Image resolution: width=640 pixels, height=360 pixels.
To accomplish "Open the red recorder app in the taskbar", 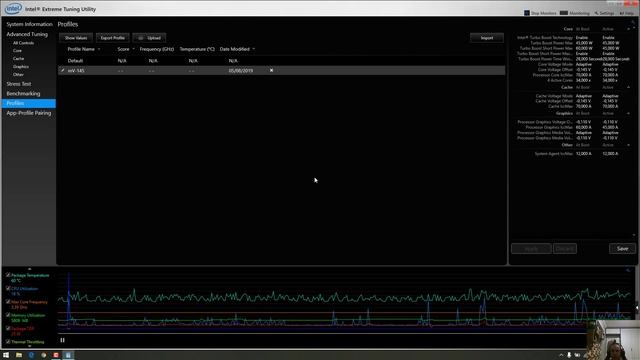I will pos(56,355).
